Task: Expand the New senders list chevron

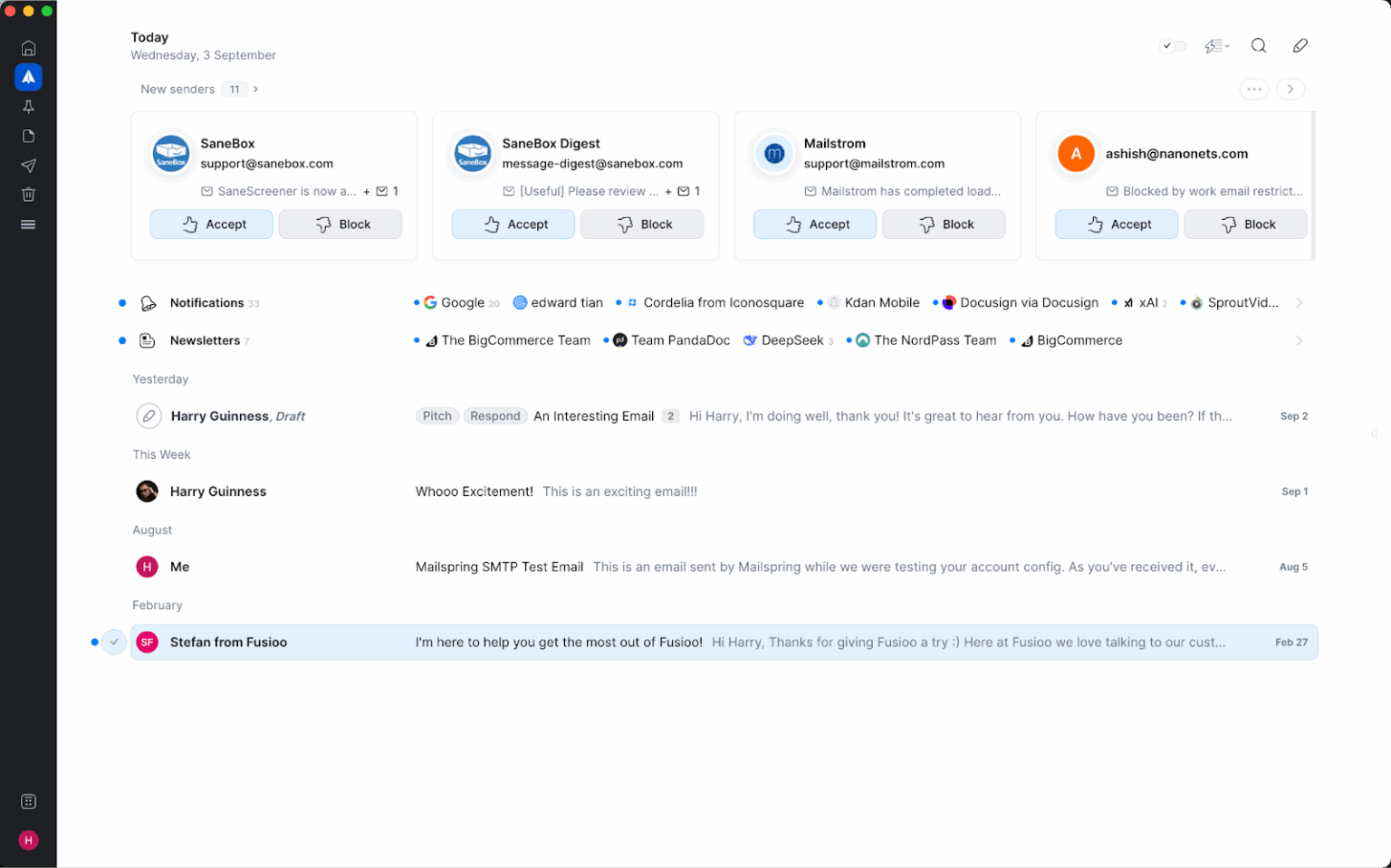Action: click(255, 89)
